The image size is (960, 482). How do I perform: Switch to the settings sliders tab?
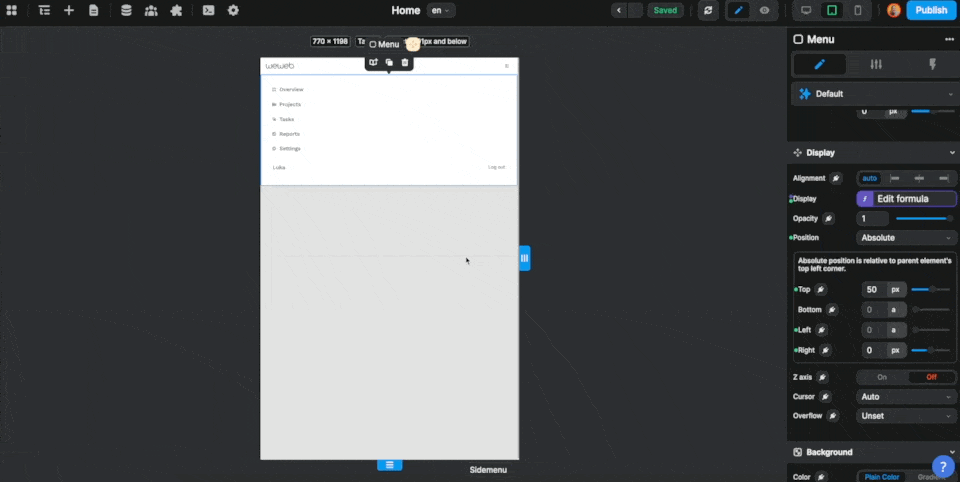pyautogui.click(x=876, y=64)
